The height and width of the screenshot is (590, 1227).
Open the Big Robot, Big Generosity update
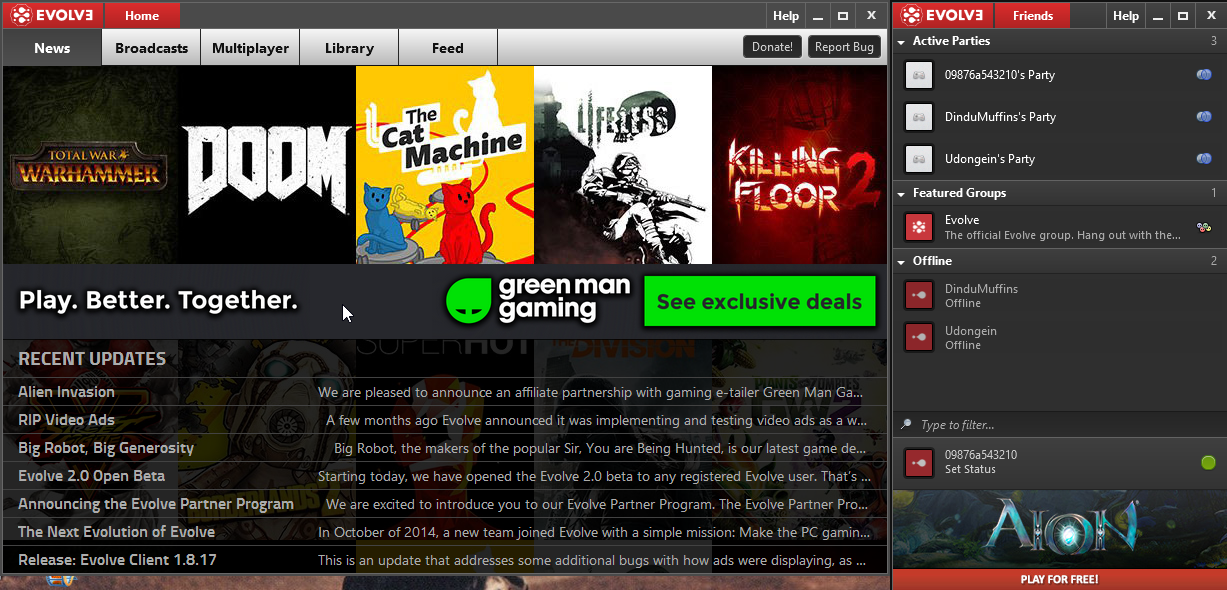[445, 448]
